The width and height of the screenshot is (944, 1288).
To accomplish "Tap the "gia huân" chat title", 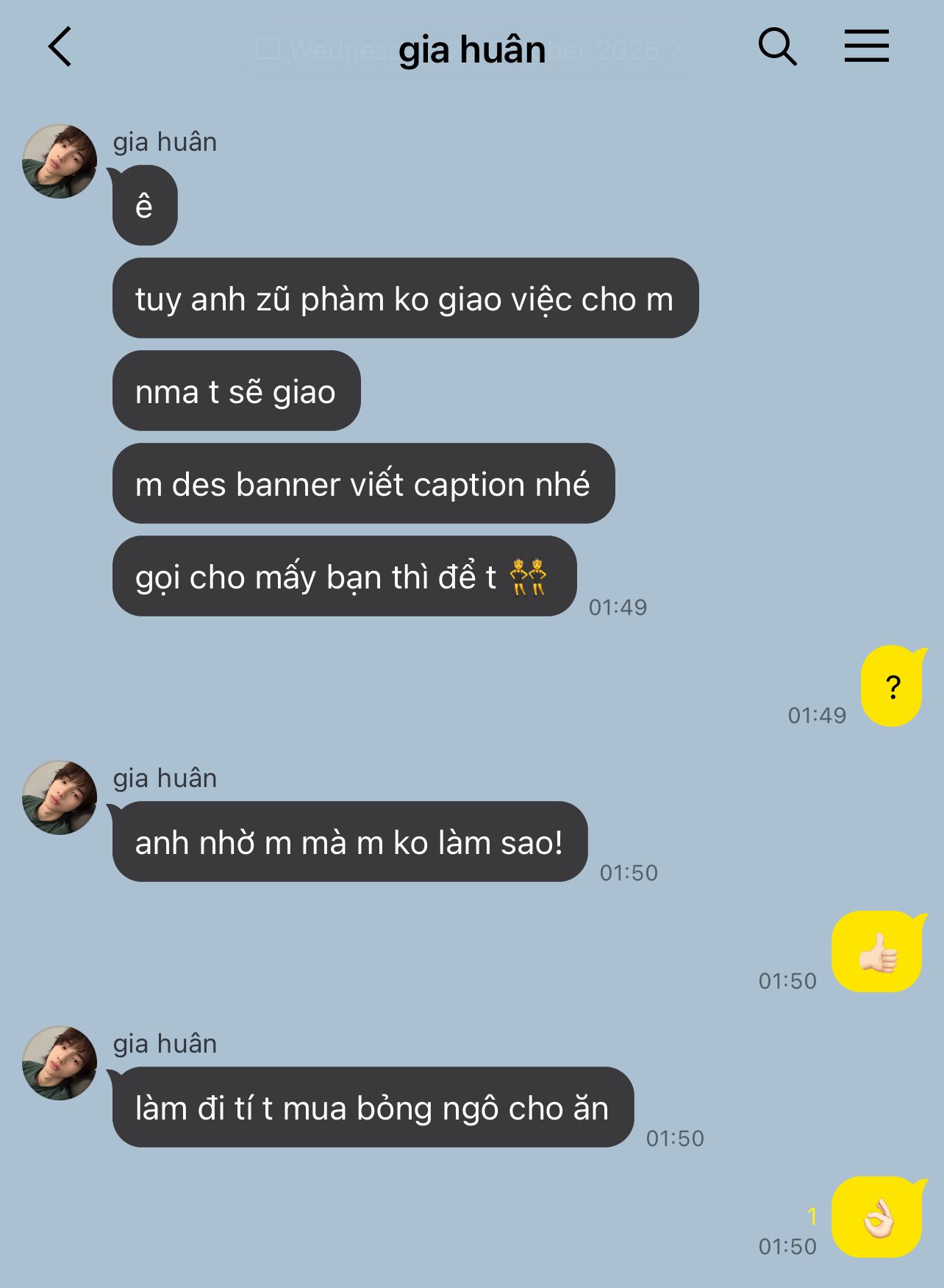I will pos(472,50).
